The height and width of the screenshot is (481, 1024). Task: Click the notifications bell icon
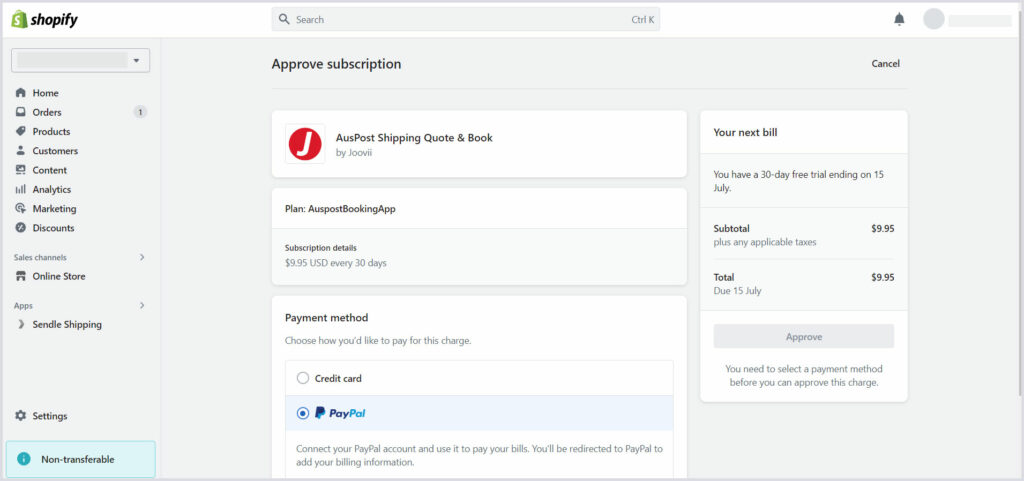[x=899, y=20]
